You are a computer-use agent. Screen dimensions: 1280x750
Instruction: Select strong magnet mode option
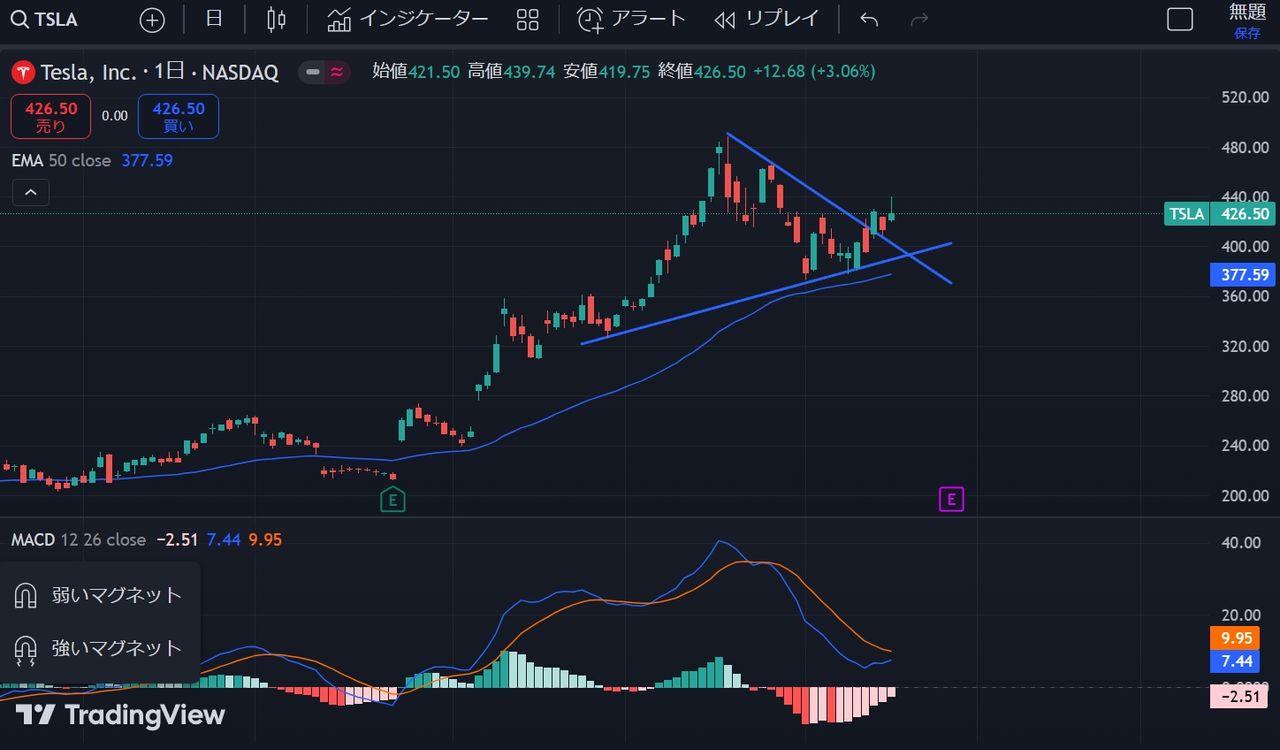click(x=99, y=649)
